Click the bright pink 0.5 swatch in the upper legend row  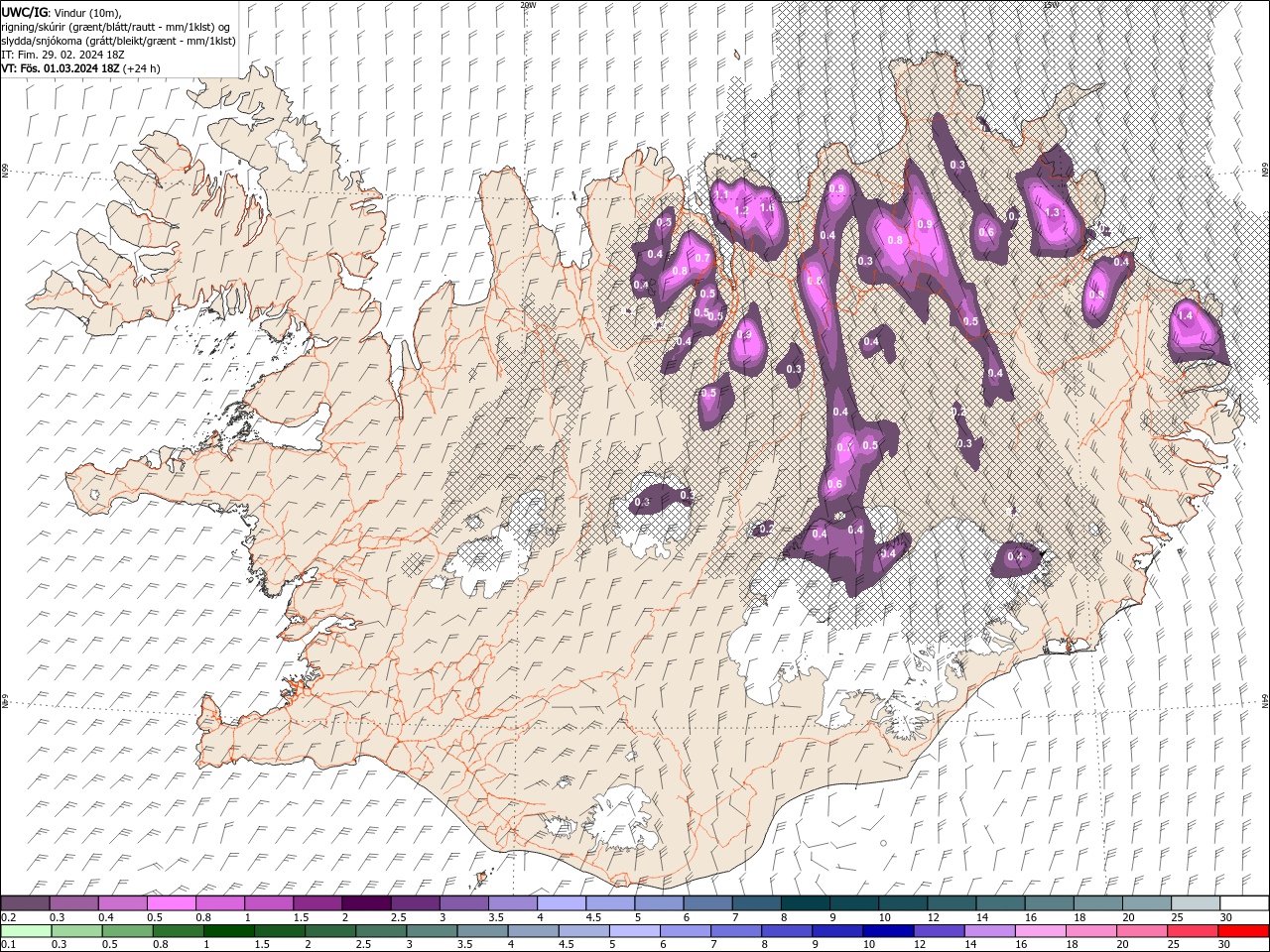point(172,903)
